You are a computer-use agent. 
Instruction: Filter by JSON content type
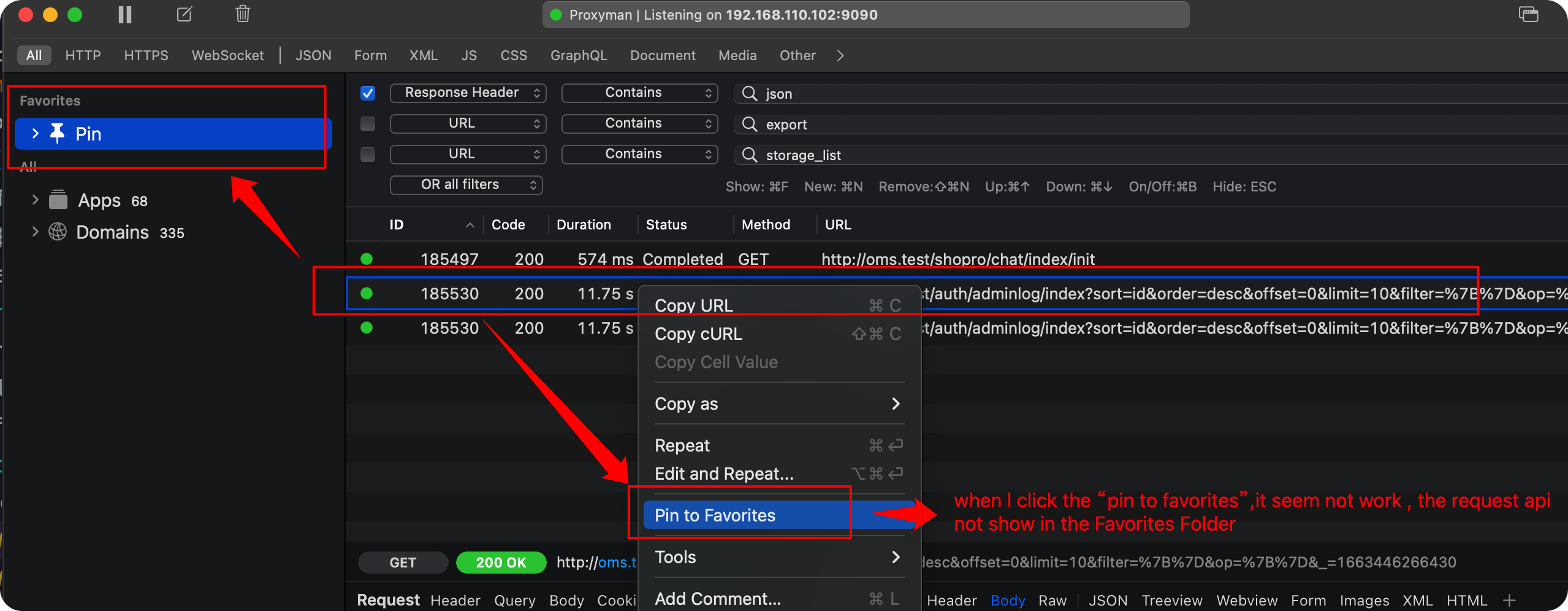313,55
